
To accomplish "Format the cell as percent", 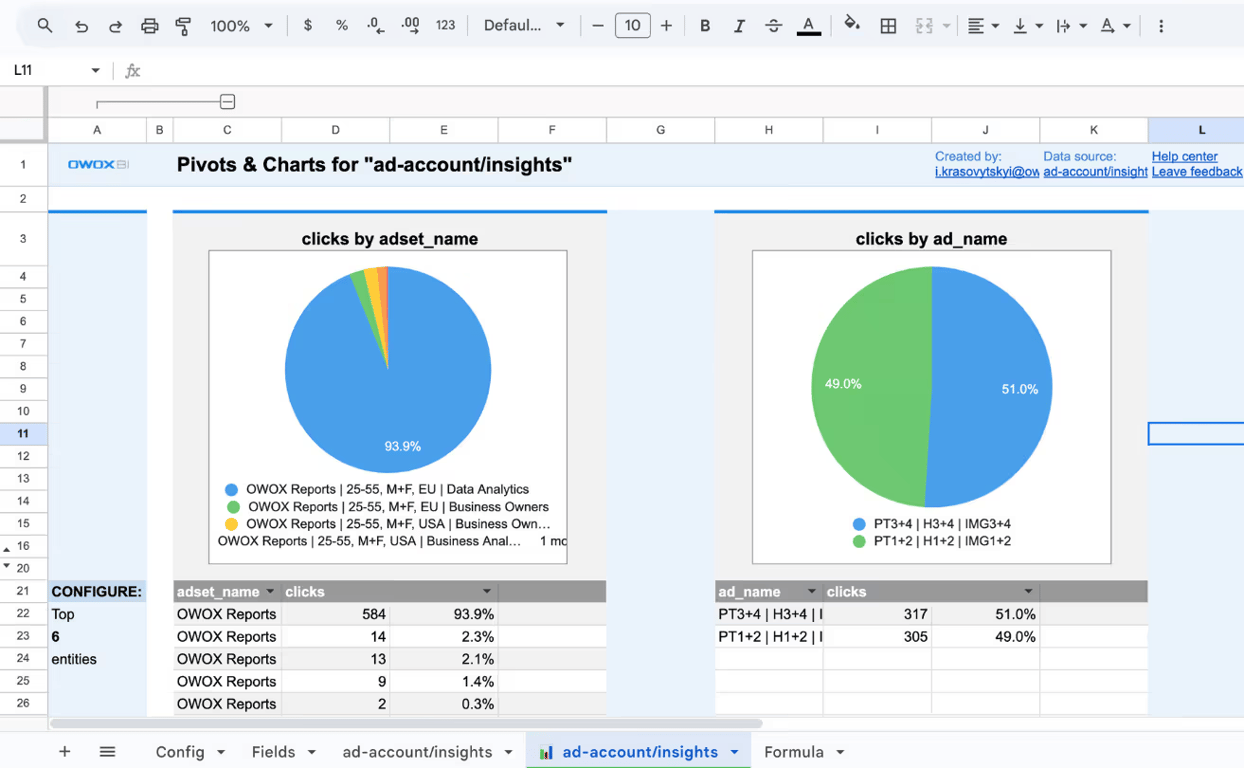I will pyautogui.click(x=342, y=26).
